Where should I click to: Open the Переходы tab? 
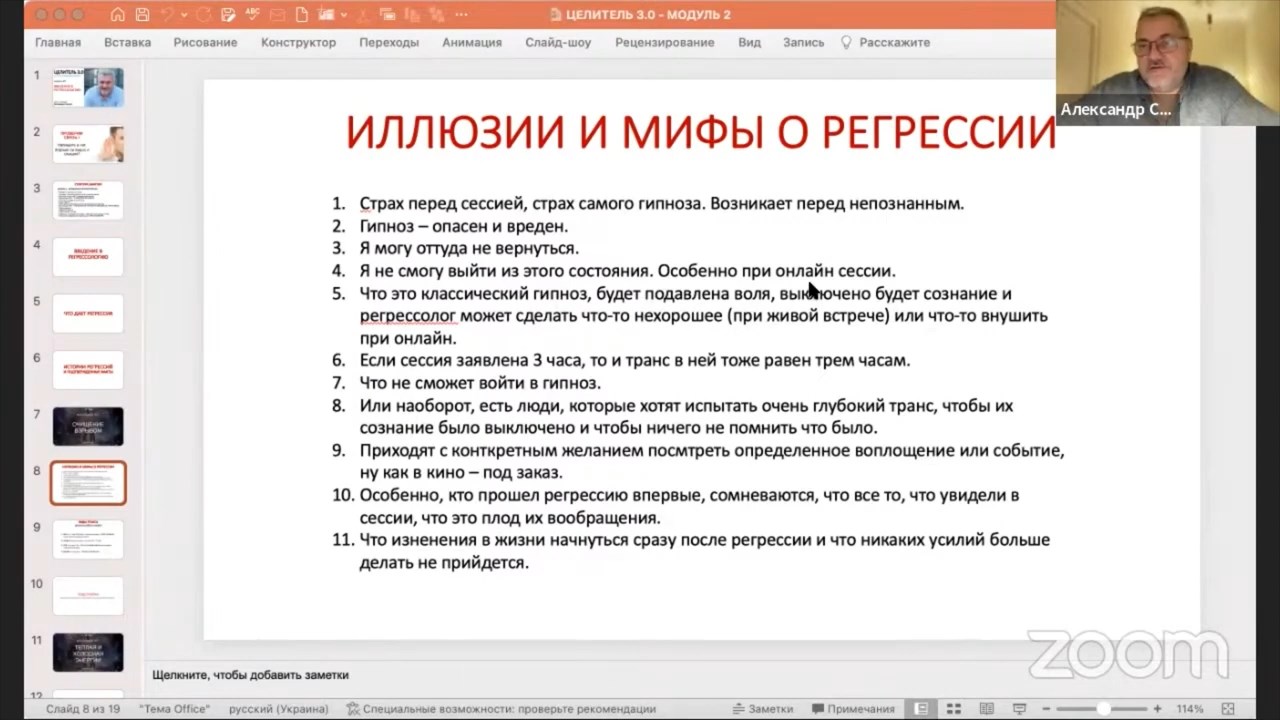(389, 42)
